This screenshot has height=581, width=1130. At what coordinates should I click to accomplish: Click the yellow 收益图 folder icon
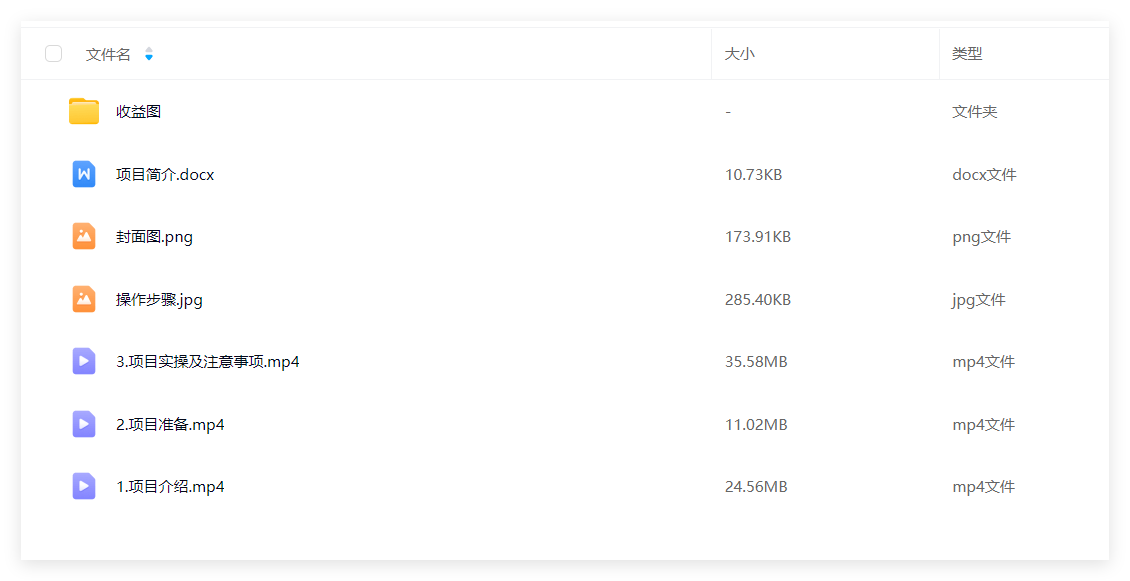click(x=84, y=111)
